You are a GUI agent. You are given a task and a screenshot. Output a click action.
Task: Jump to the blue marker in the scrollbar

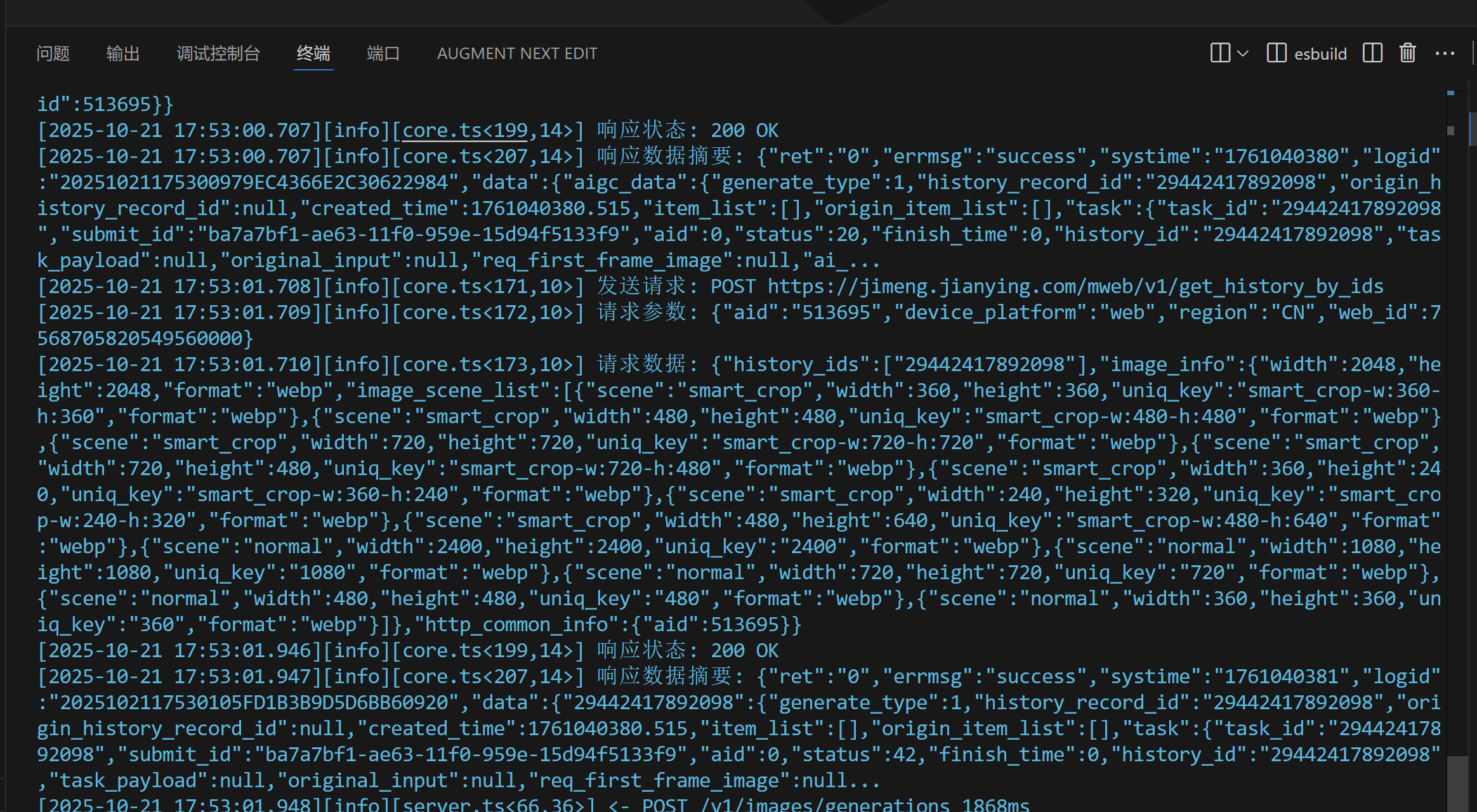1450,93
